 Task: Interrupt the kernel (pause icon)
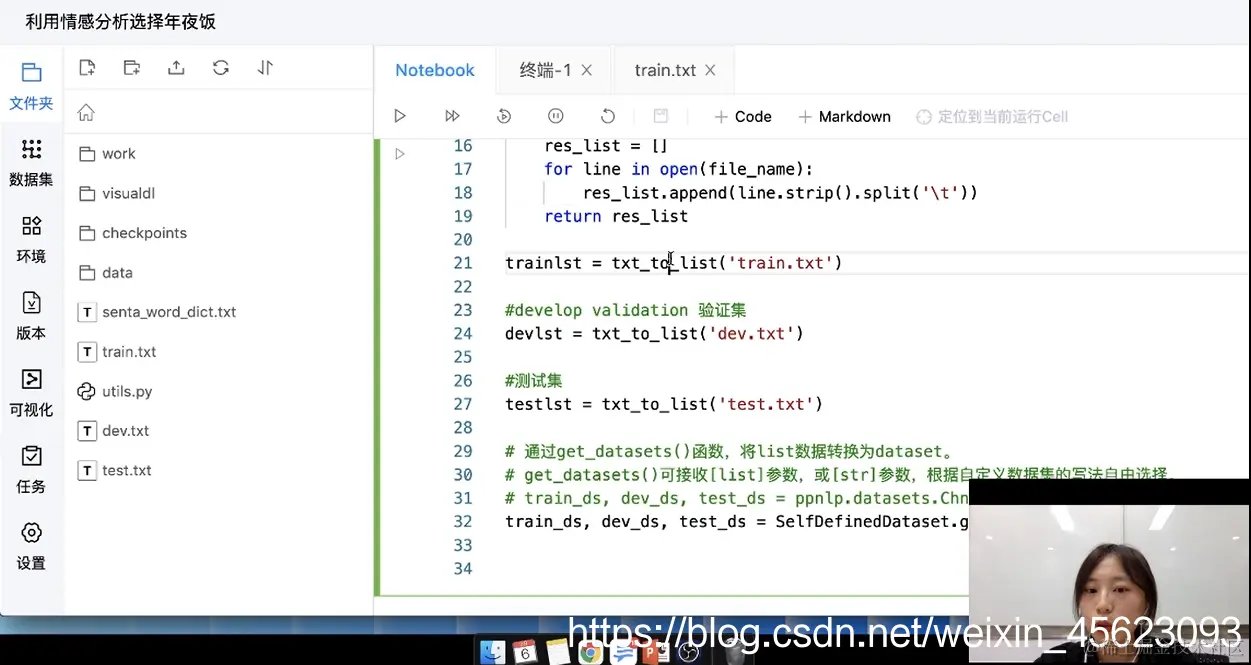[556, 116]
